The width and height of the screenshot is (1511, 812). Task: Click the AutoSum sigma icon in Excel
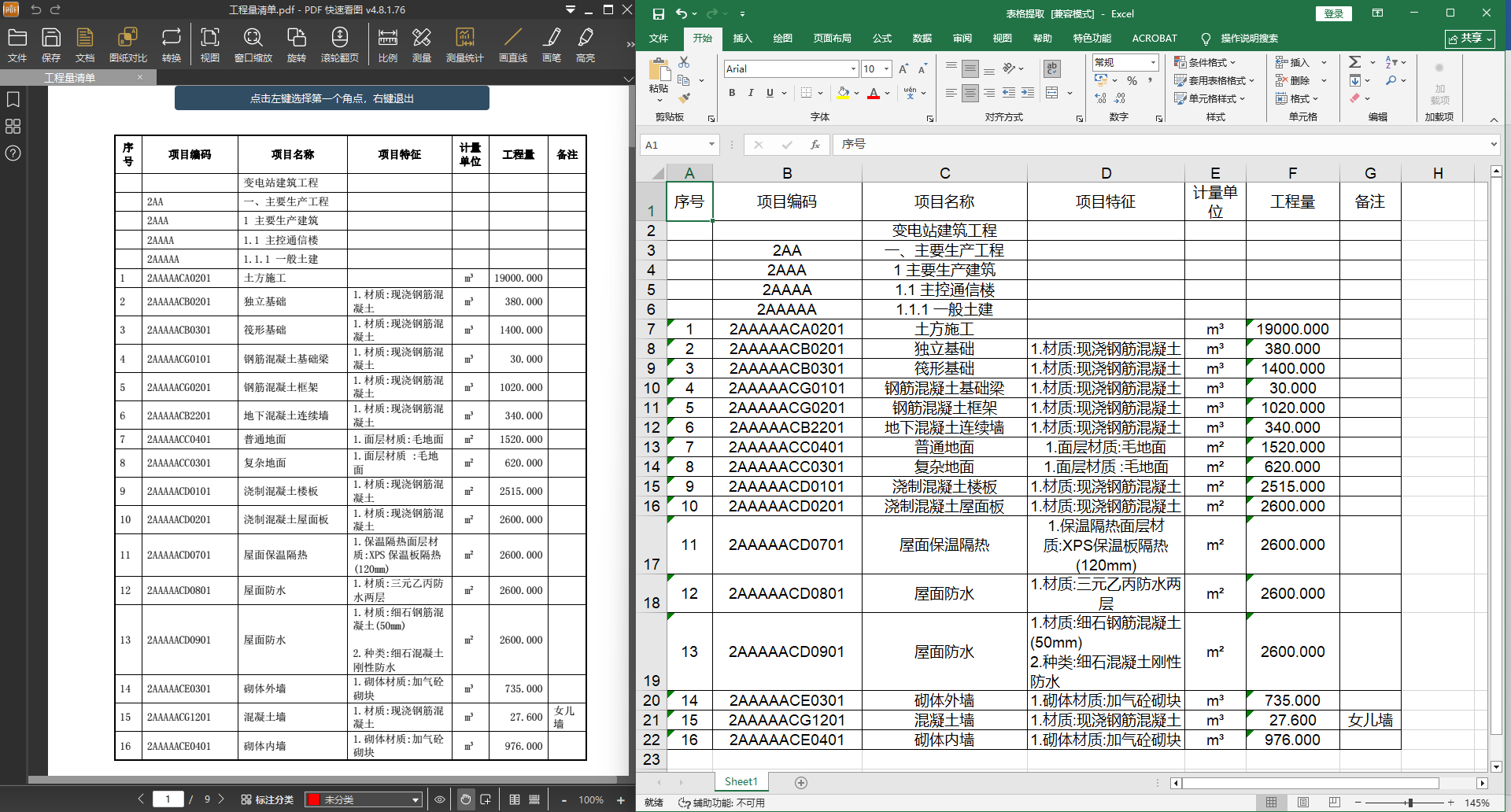click(1354, 62)
